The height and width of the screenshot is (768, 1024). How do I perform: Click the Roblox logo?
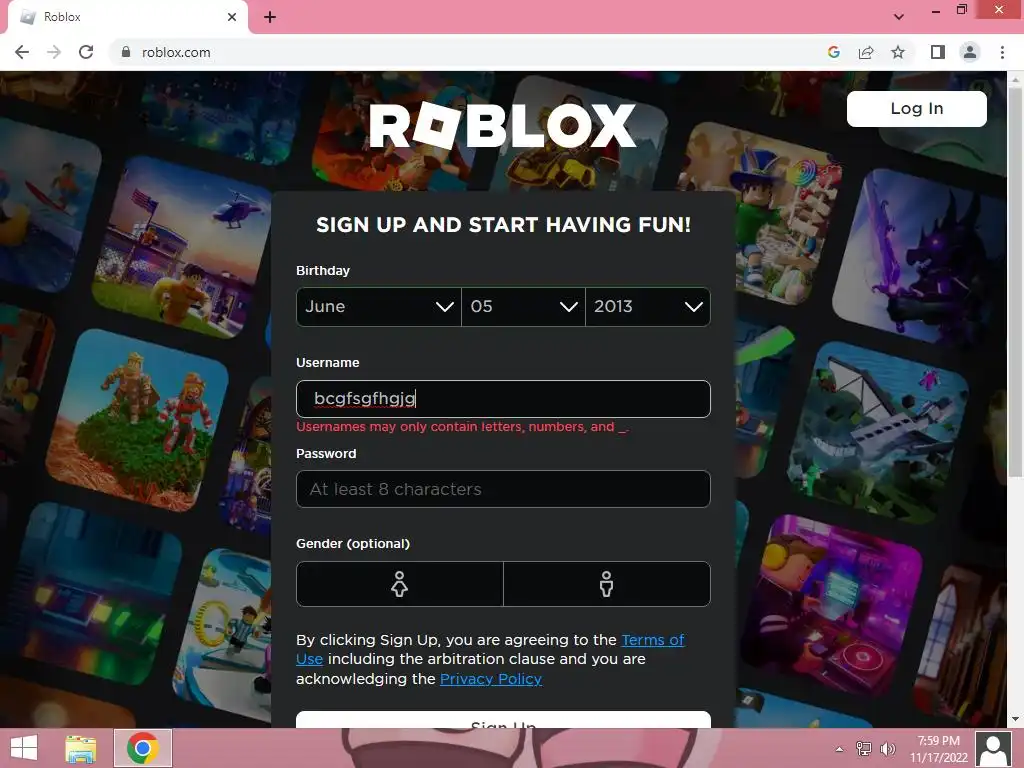point(502,125)
